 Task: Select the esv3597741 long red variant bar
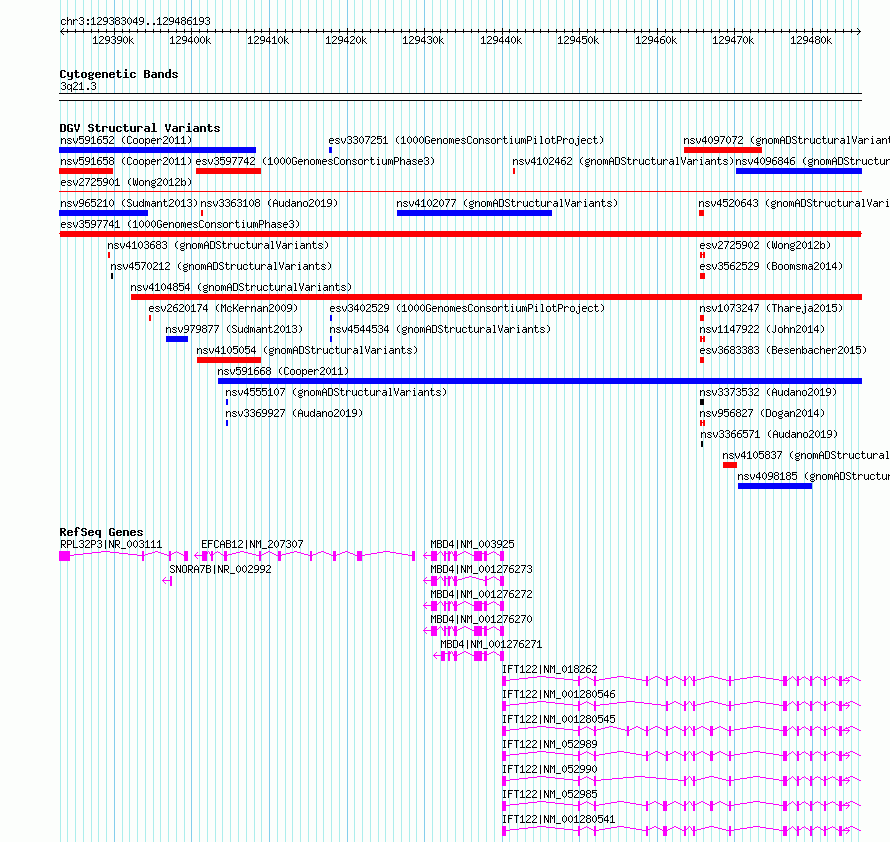pos(460,234)
